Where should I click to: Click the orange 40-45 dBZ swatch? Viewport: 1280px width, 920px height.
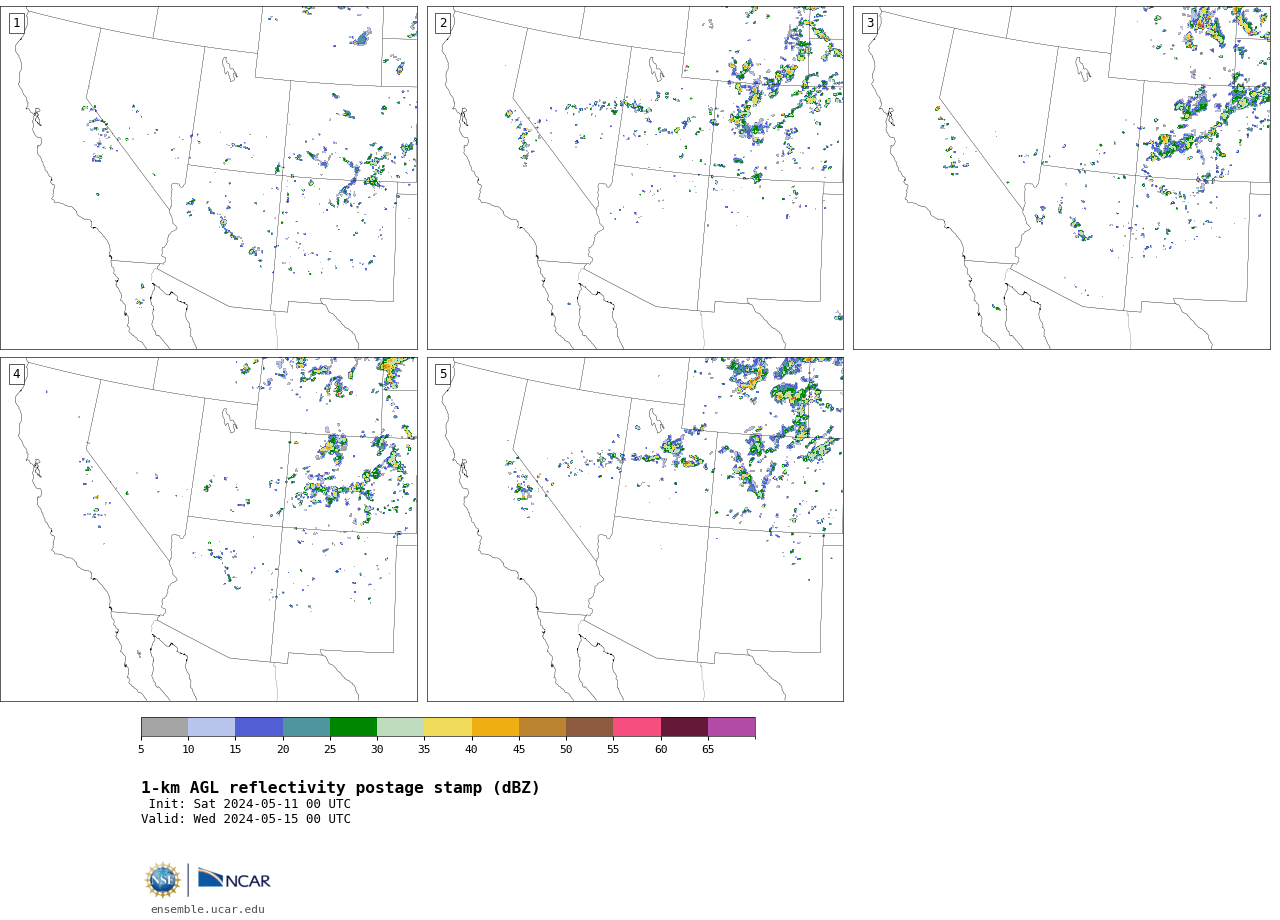pyautogui.click(x=495, y=727)
